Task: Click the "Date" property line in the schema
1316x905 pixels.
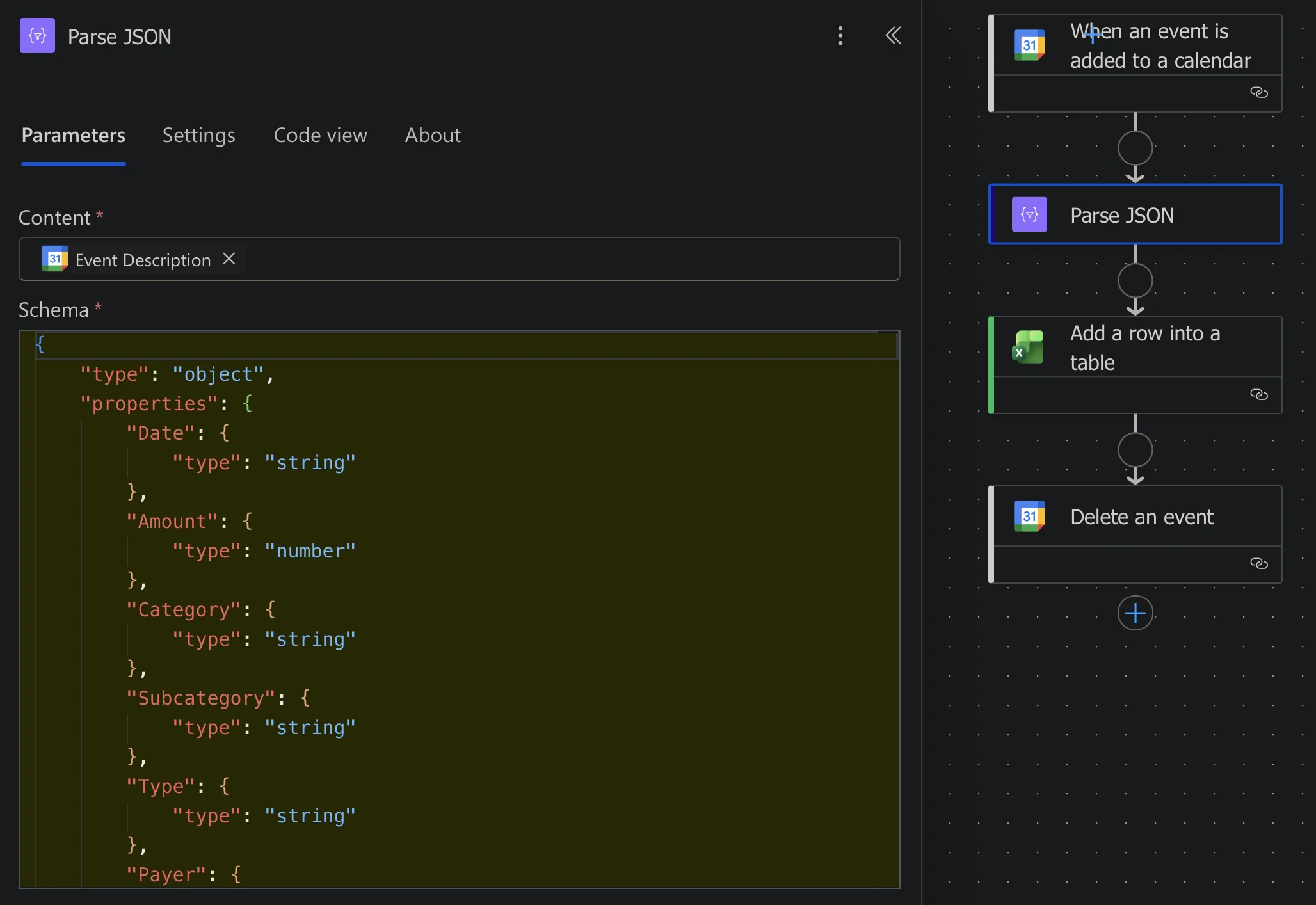Action: [x=178, y=433]
